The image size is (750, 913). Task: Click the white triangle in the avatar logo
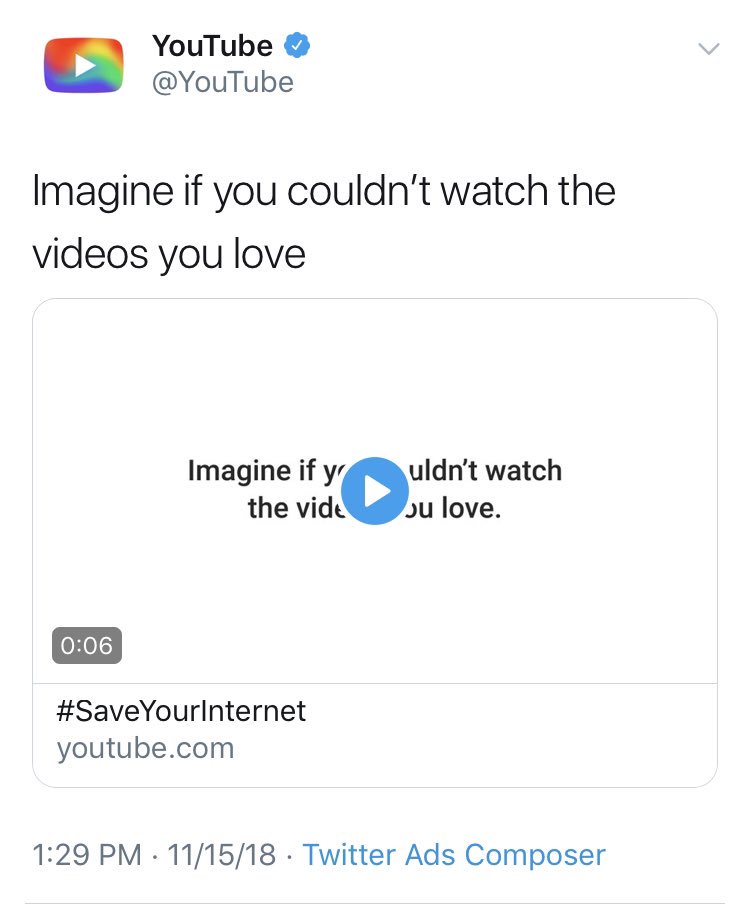(x=85, y=66)
